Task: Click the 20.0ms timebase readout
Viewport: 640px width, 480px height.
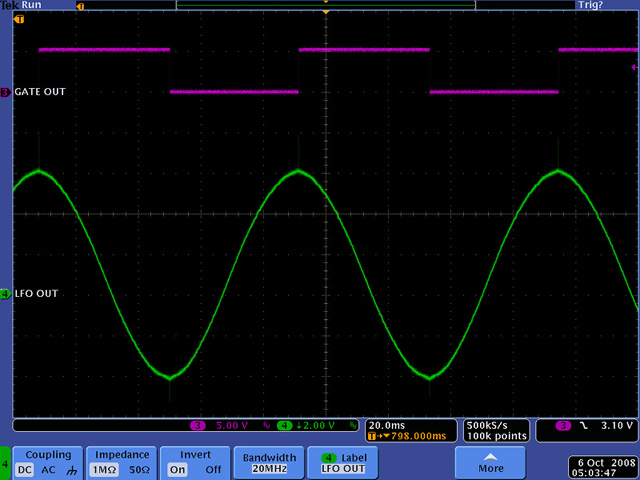Action: tap(387, 425)
